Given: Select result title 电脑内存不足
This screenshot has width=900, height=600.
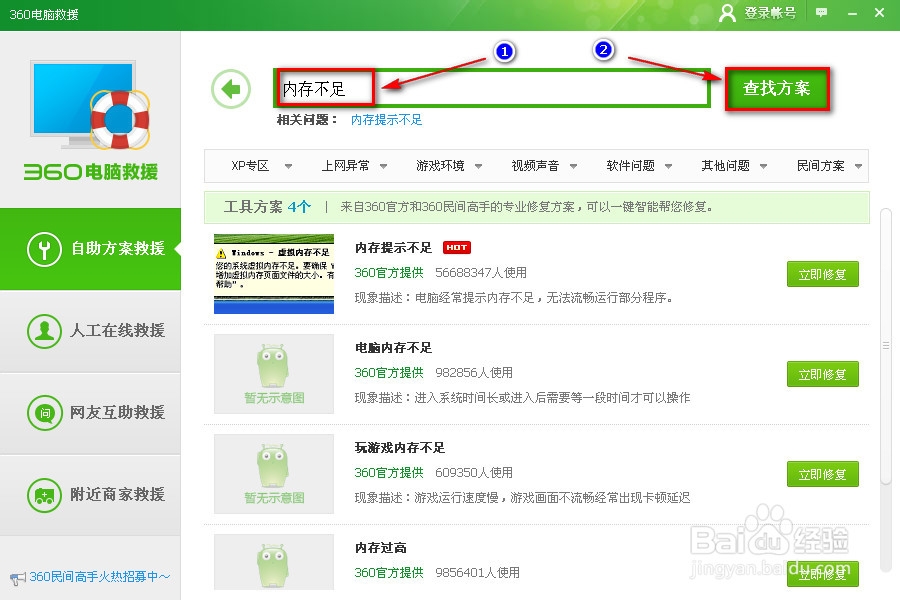Looking at the screenshot, I should tap(393, 347).
